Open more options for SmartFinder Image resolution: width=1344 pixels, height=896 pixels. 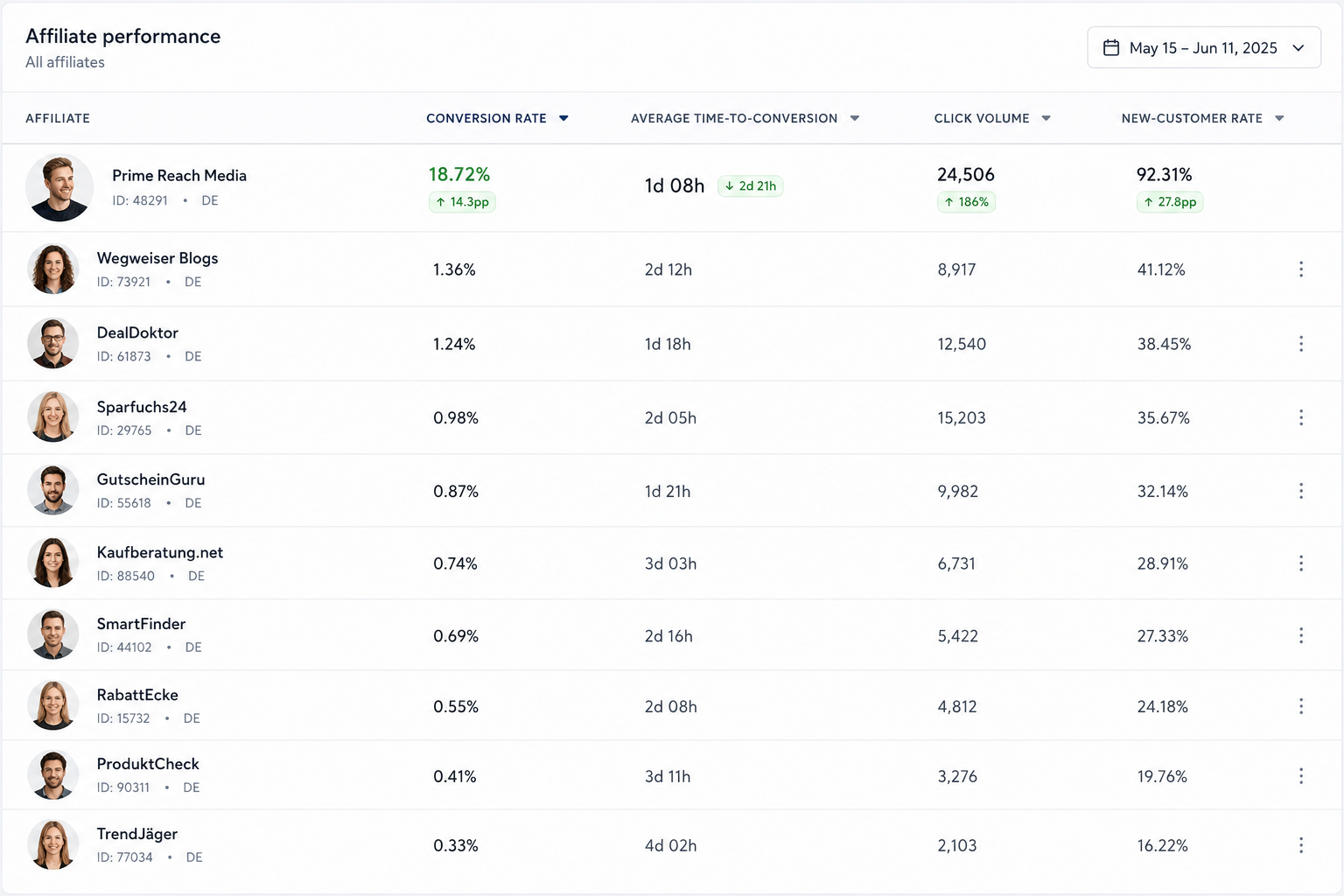[x=1301, y=635]
